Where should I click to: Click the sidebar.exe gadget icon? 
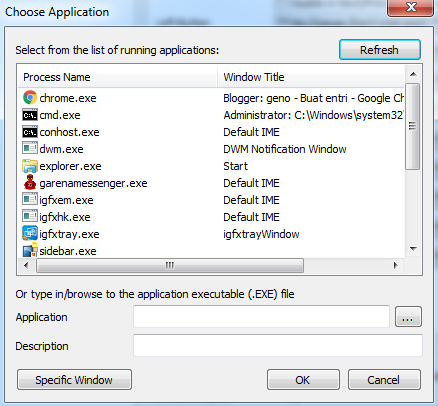[x=30, y=250]
